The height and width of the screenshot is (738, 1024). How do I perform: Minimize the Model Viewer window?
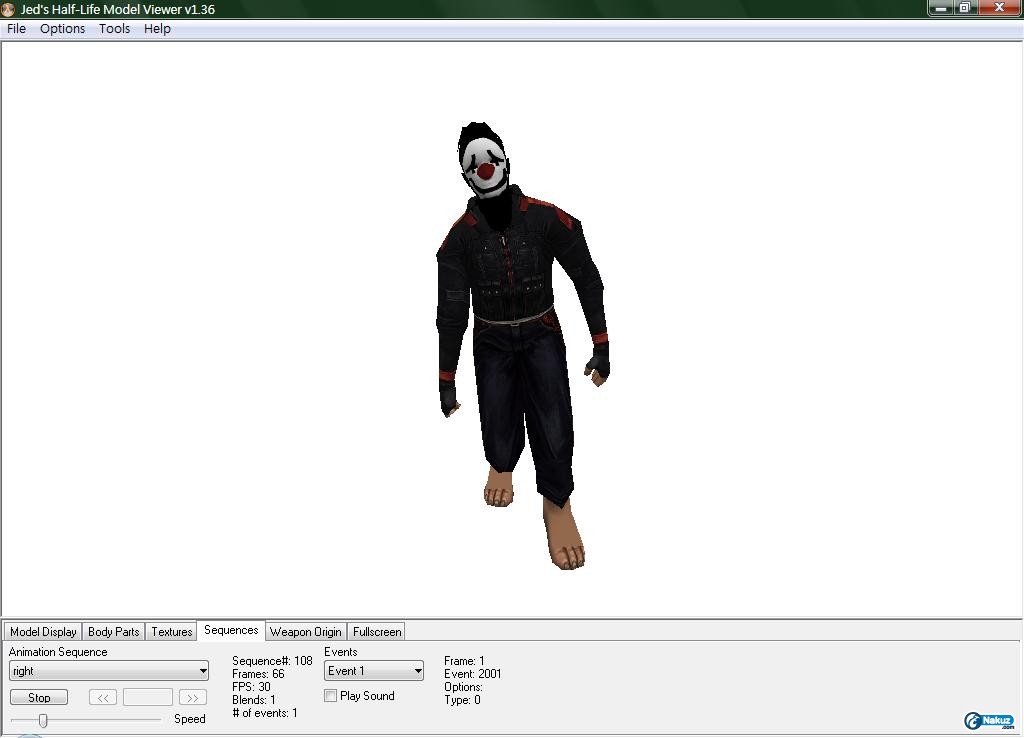pyautogui.click(x=941, y=8)
